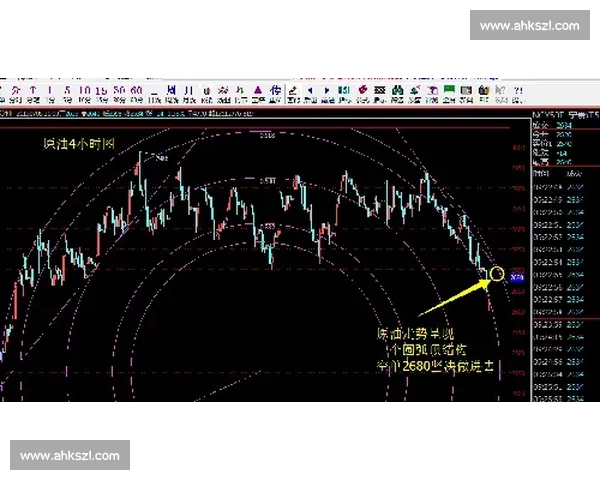
Task: Switch to the 10-minute period icon
Action: (84, 94)
